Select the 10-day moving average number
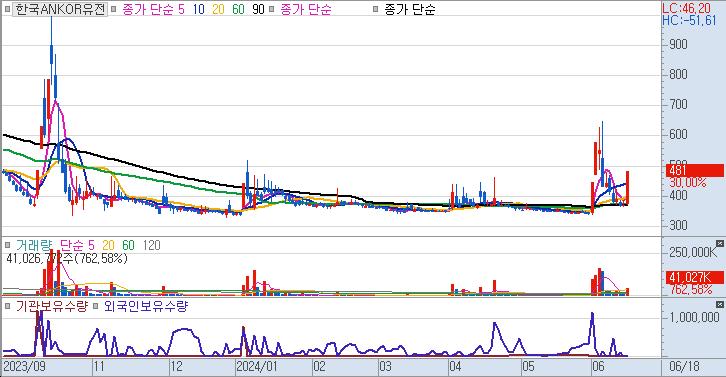Image resolution: width=726 pixels, height=377 pixels. tap(199, 9)
